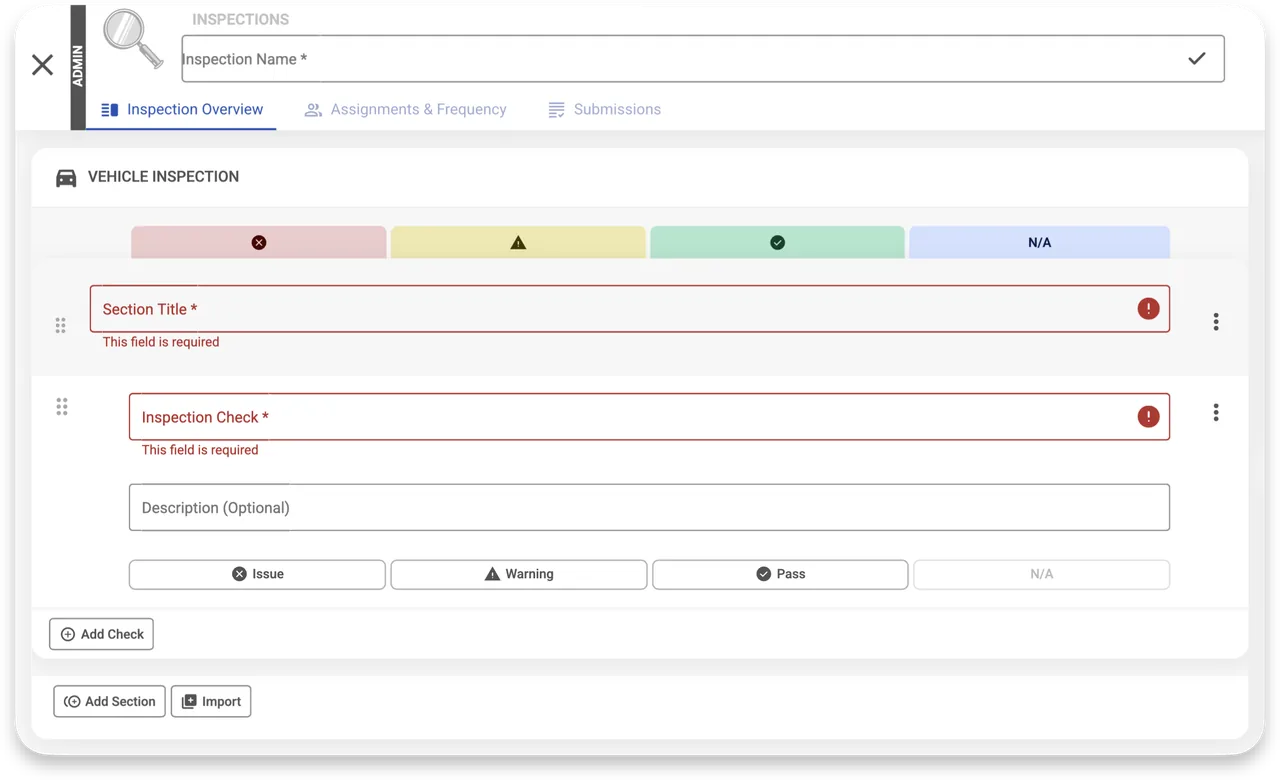Close the inspection editor with X icon
The height and width of the screenshot is (780, 1280).
pos(42,65)
